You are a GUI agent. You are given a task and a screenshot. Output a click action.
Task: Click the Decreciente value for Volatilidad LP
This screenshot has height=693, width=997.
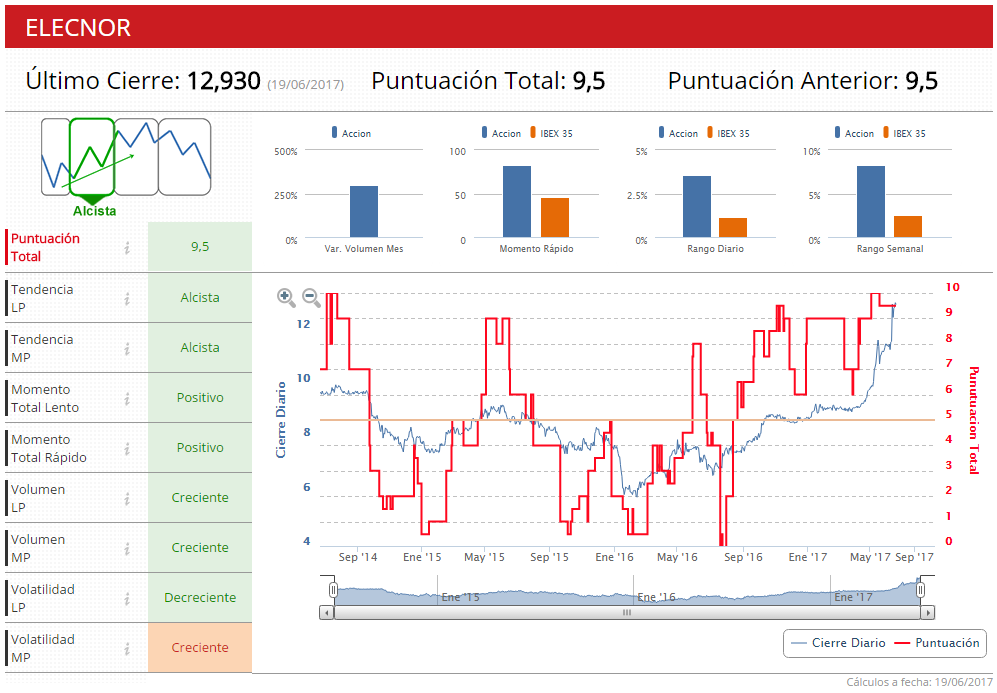click(x=200, y=598)
